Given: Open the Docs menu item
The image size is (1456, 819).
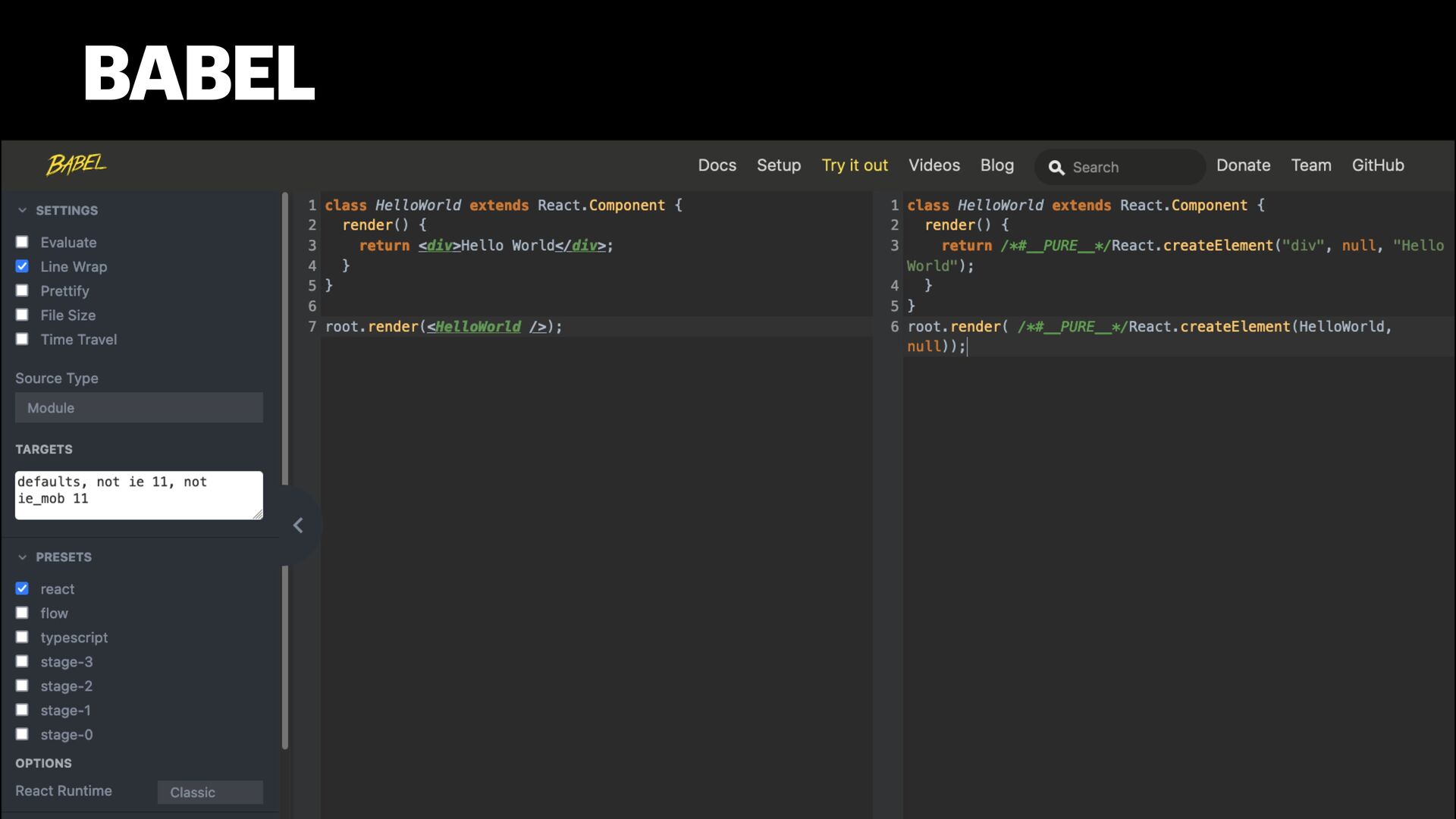Looking at the screenshot, I should coord(717,165).
